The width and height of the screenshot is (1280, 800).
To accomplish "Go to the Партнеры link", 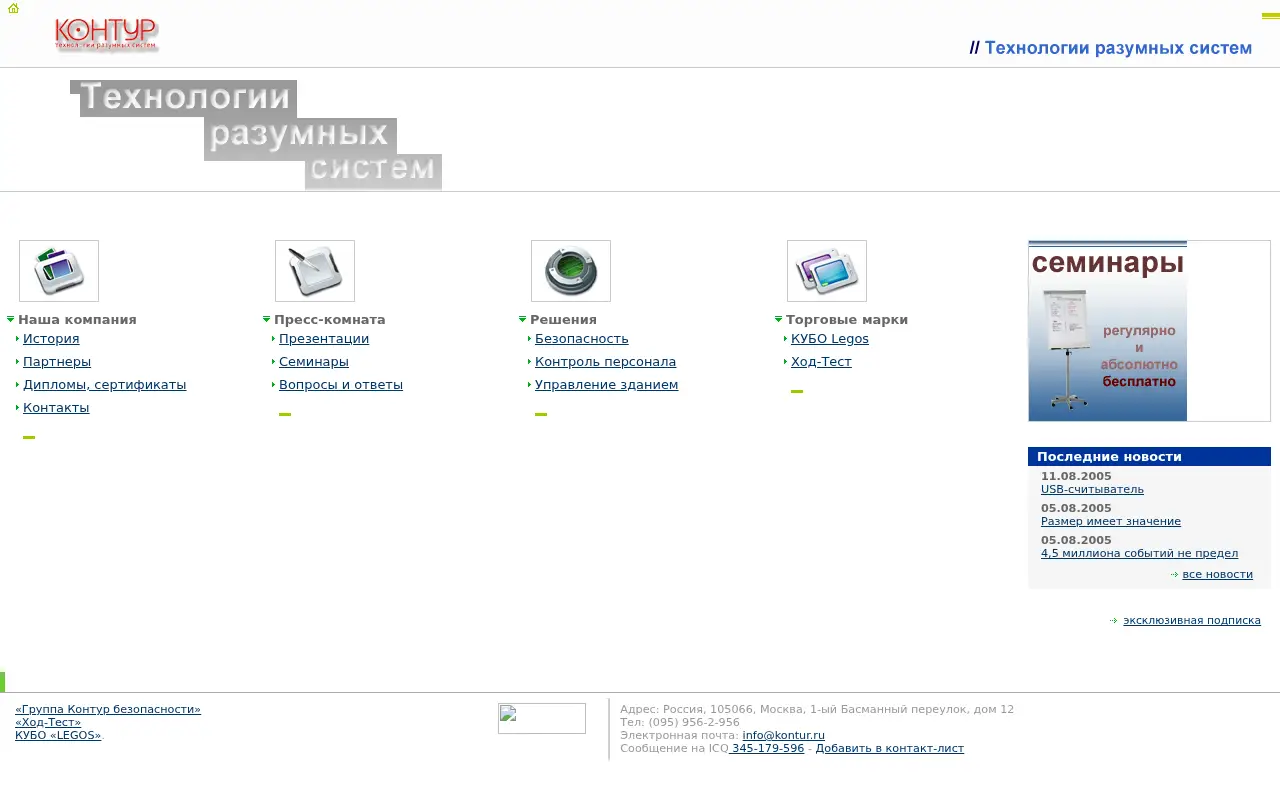I will point(57,362).
